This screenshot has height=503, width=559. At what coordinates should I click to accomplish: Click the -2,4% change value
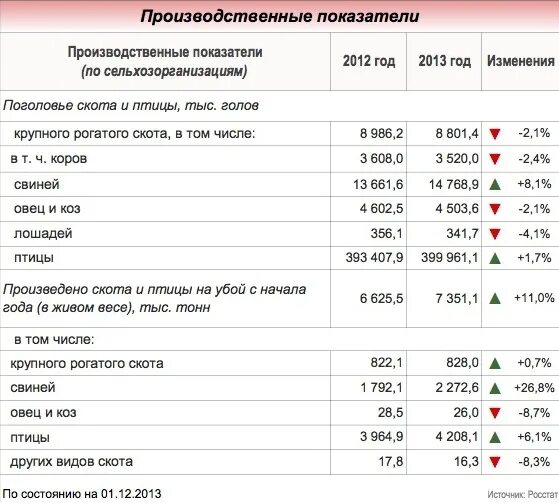(x=534, y=159)
